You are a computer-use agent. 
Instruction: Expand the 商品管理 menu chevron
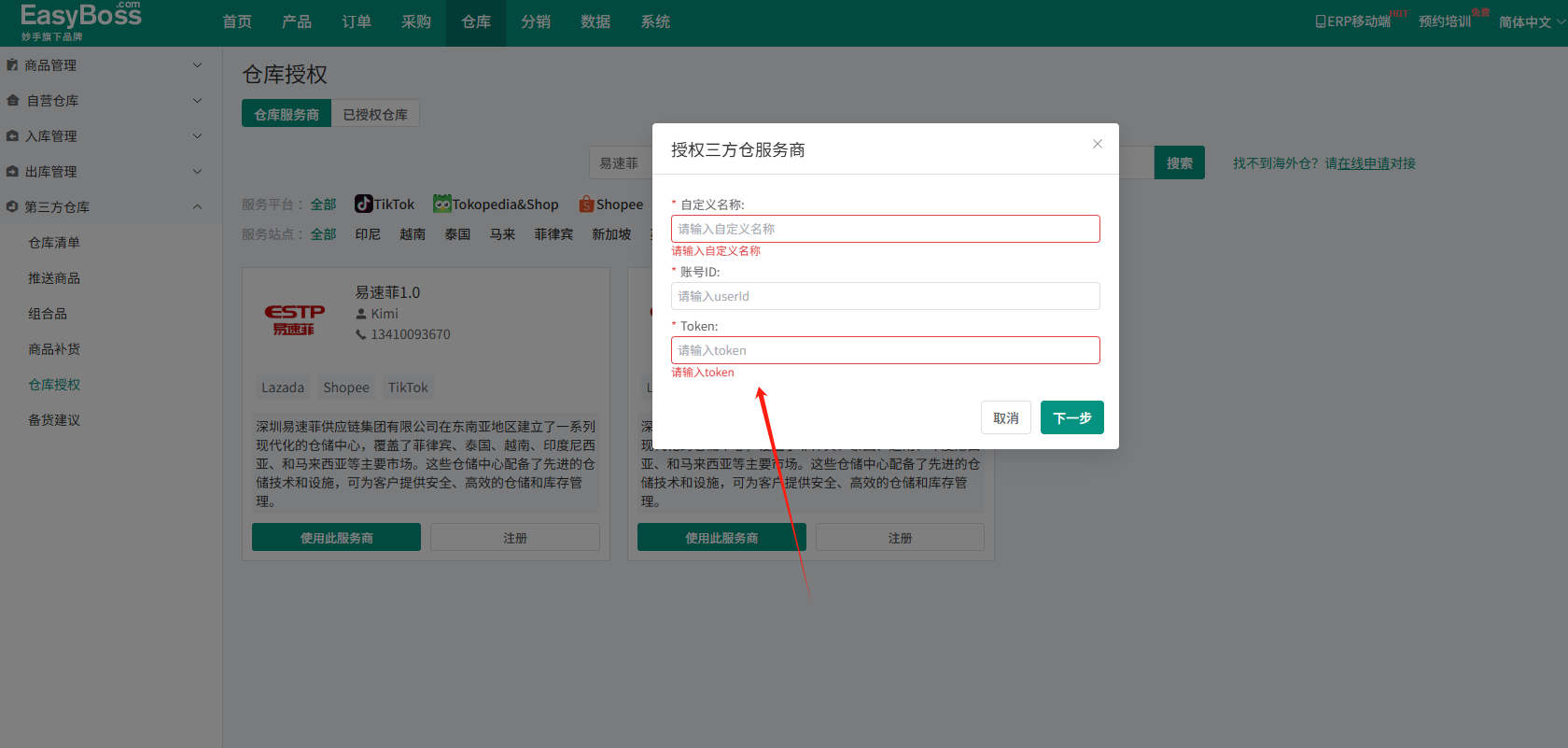pos(197,65)
